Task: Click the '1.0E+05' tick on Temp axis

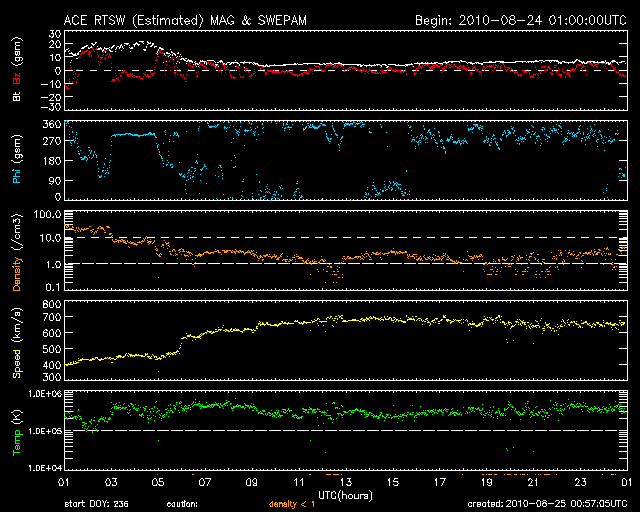Action: click(45, 431)
